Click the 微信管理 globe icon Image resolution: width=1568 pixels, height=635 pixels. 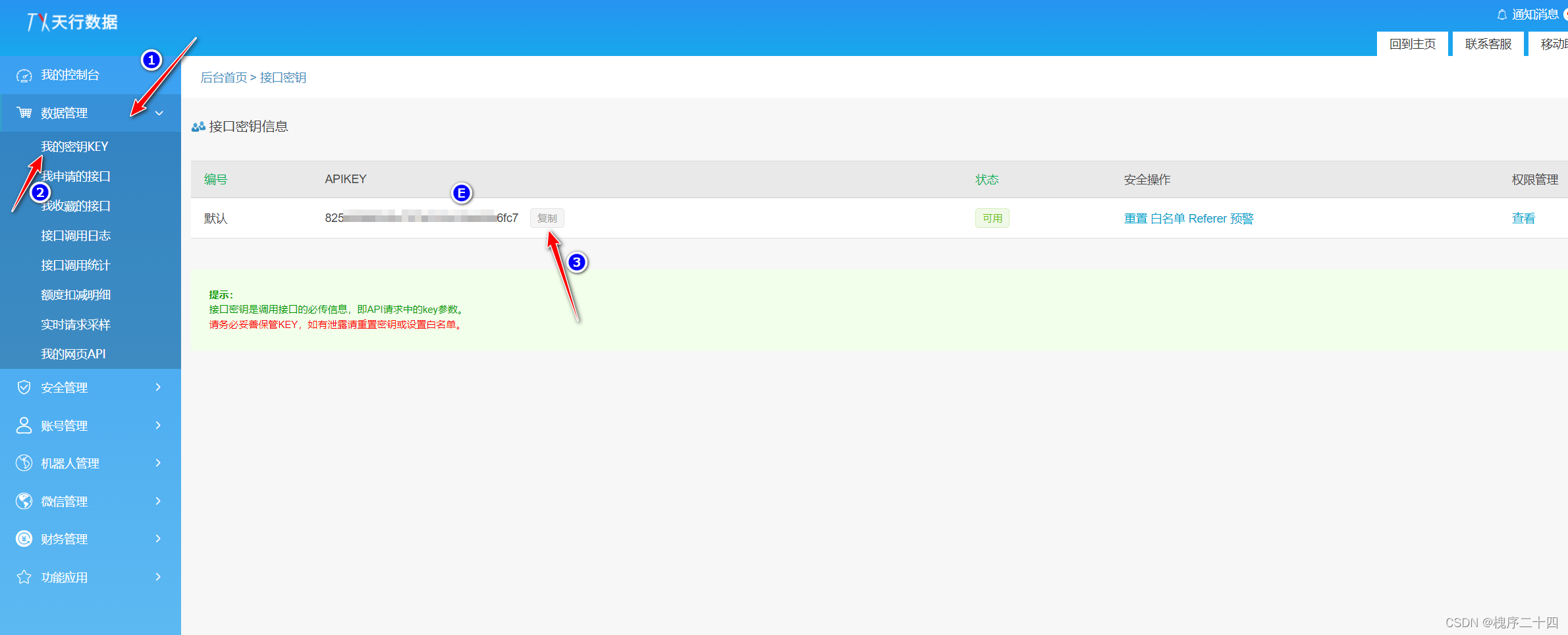pos(24,501)
